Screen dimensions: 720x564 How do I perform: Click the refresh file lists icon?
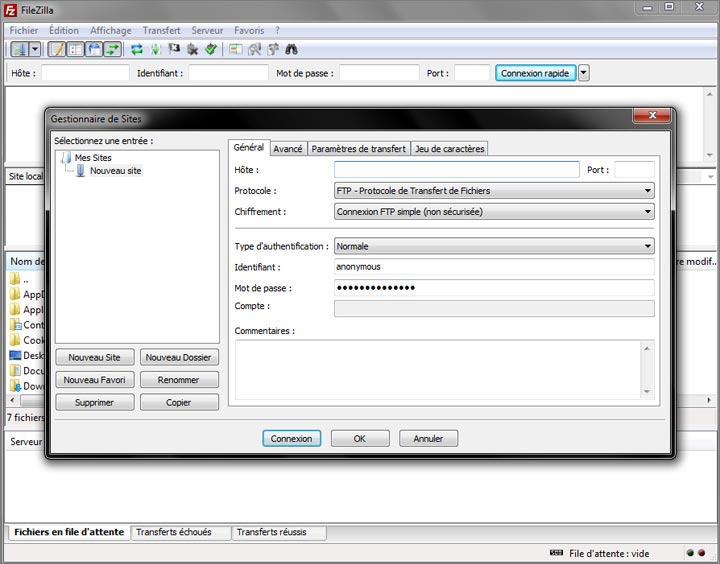click(137, 49)
